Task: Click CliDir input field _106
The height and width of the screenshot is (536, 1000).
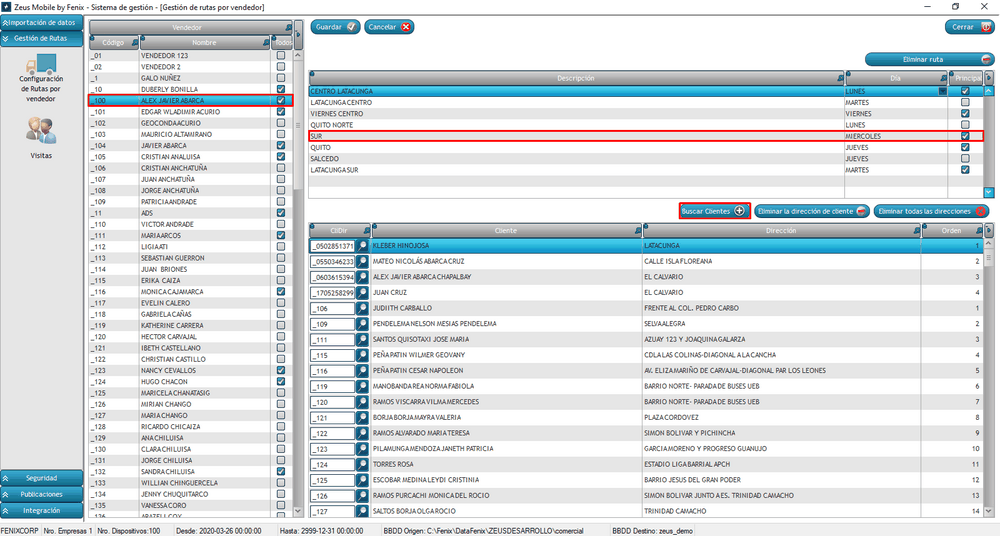Action: point(332,309)
